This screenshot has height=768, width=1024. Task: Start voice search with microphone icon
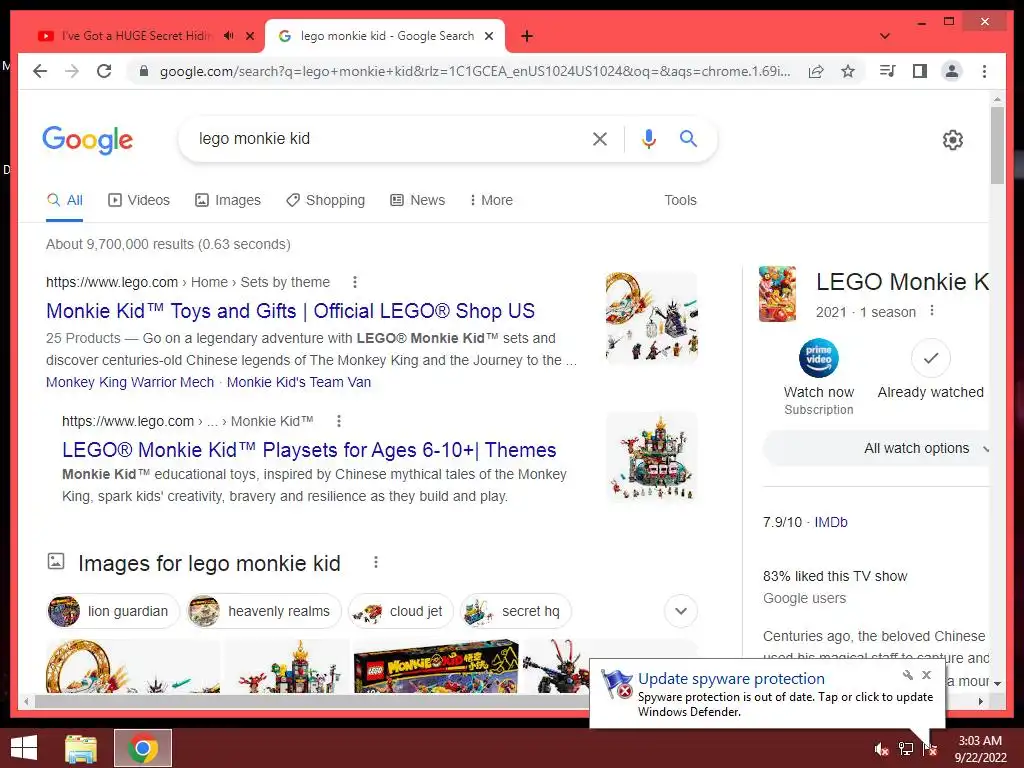[648, 138]
